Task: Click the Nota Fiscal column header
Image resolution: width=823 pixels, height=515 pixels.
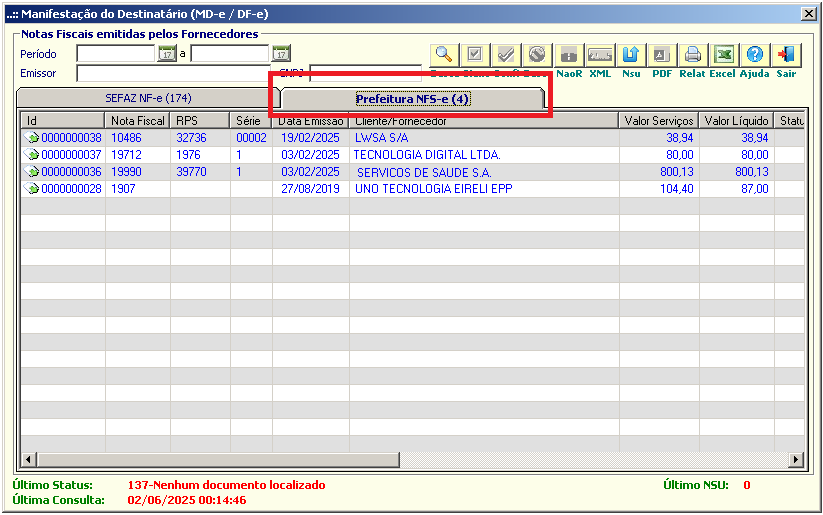Action: [x=138, y=120]
